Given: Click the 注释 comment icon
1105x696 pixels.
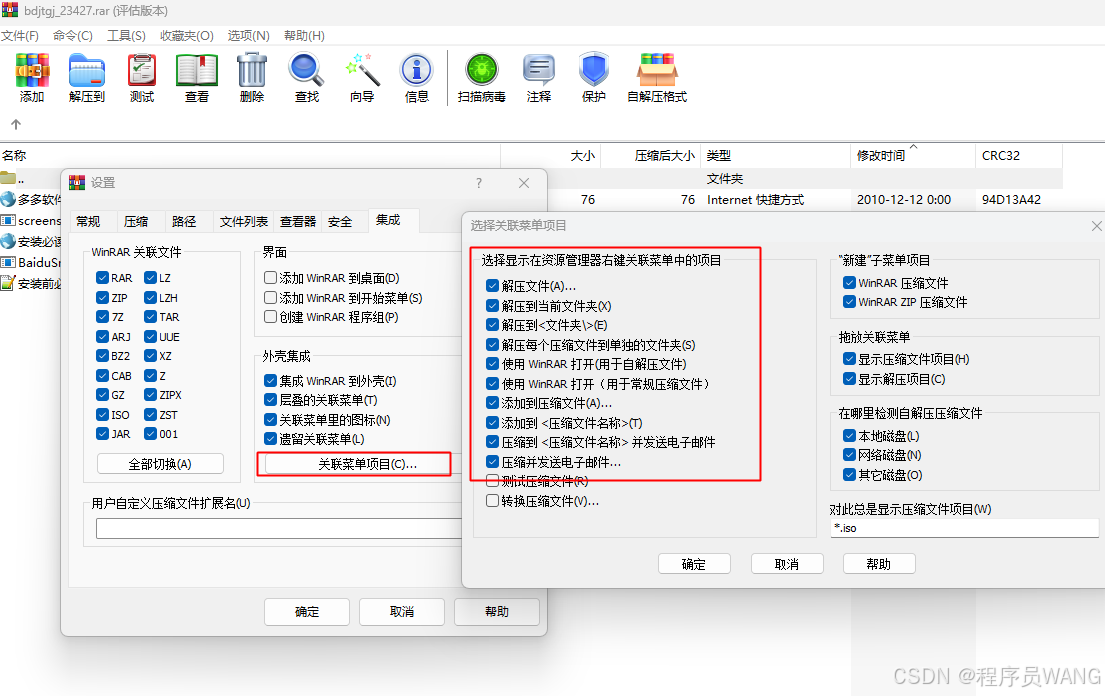Looking at the screenshot, I should [x=539, y=70].
